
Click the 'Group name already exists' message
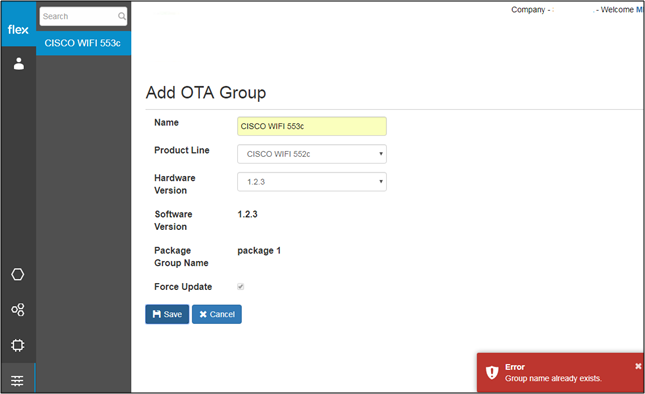coord(553,378)
